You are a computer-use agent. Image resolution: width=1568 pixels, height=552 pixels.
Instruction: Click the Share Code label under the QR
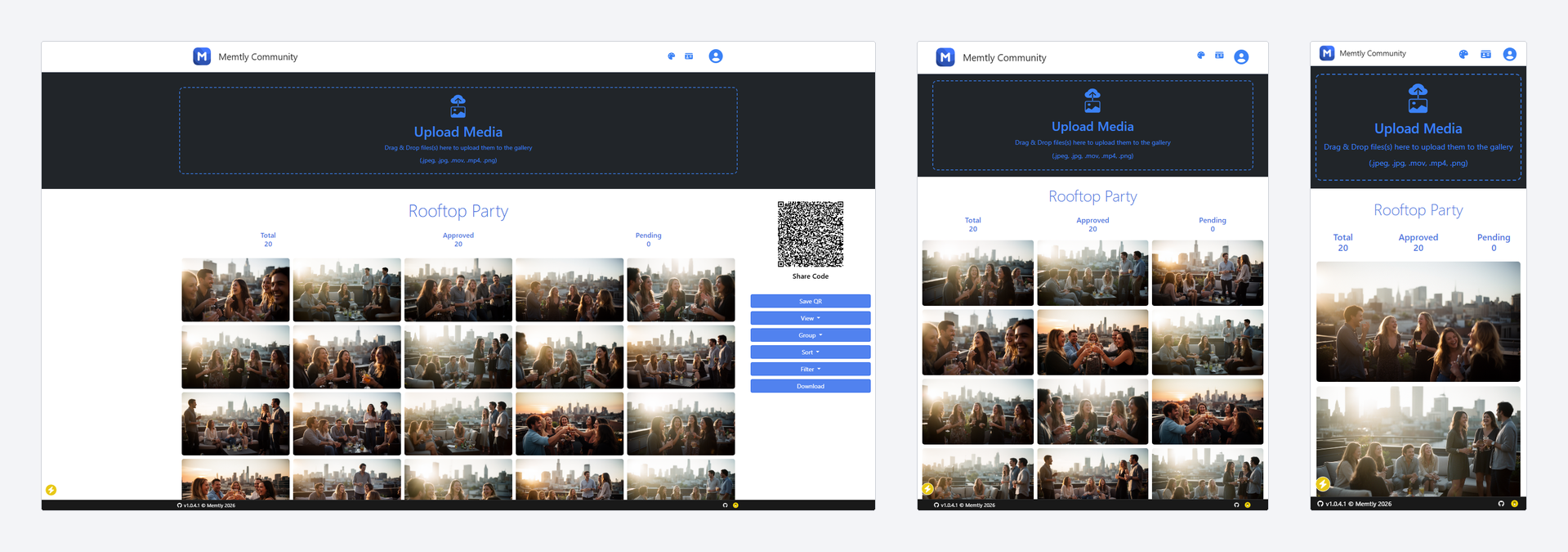point(811,276)
